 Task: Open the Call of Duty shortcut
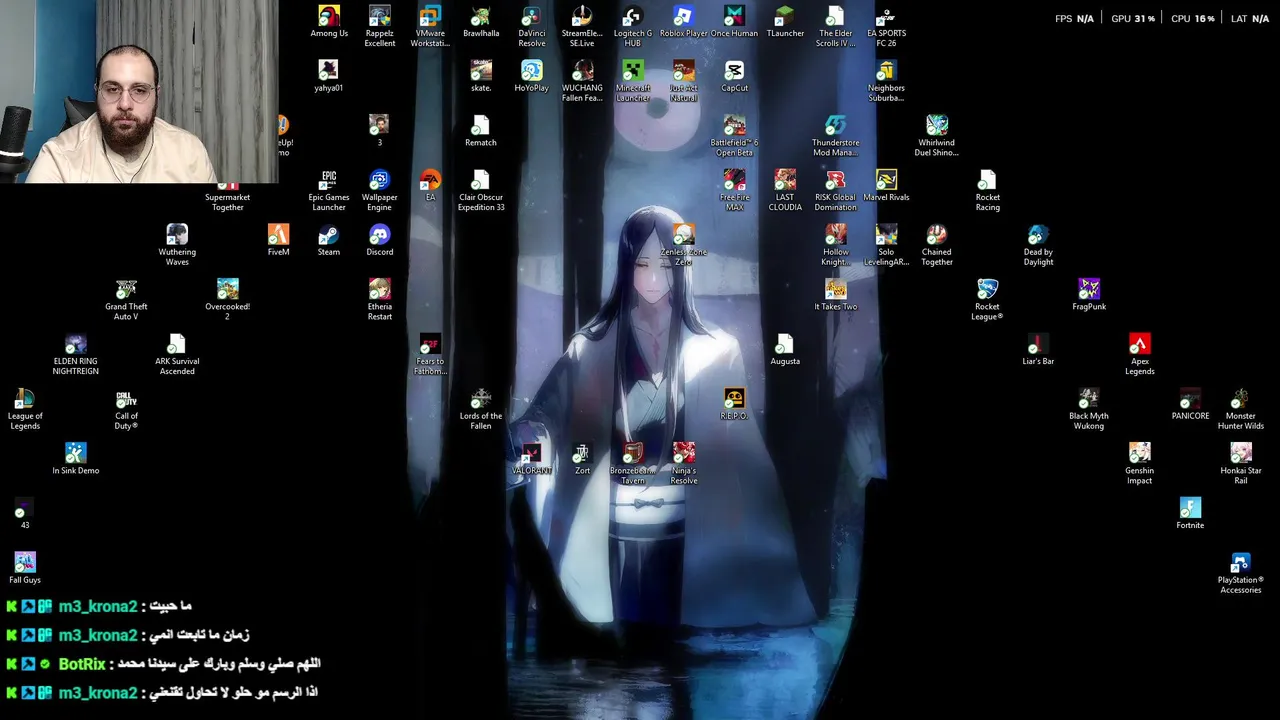point(126,410)
